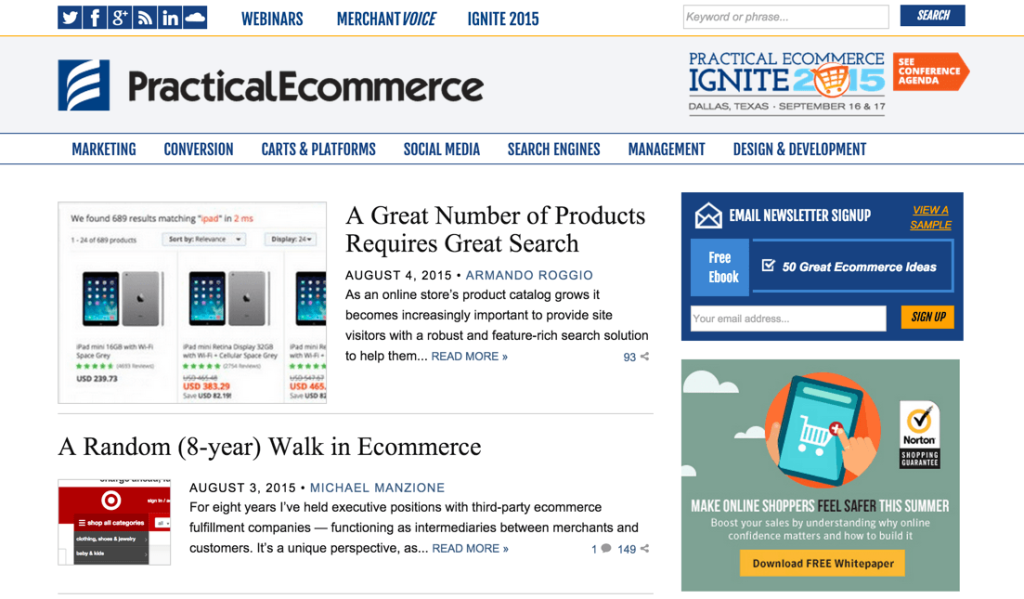Open the email sharing icon in the header
Viewport: 1024px width, 599px height.
(x=196, y=16)
